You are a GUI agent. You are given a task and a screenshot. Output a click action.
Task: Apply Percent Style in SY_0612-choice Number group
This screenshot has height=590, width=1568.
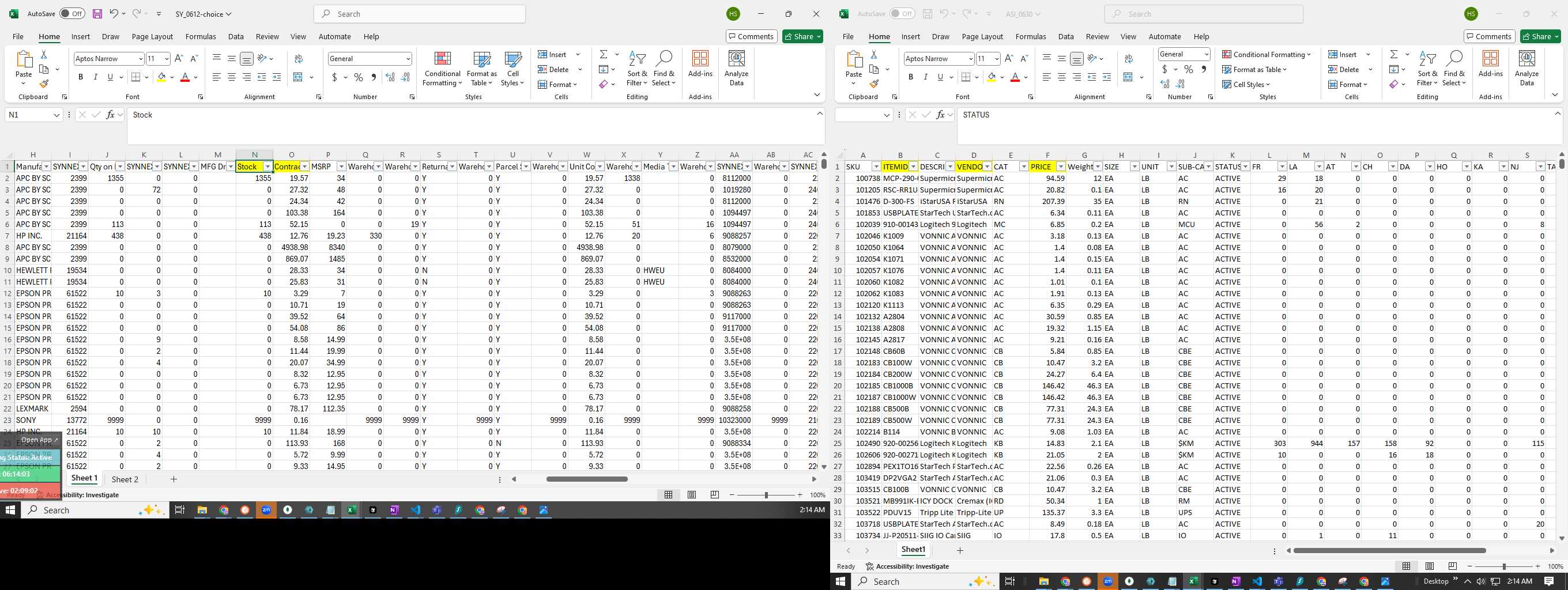(x=359, y=77)
